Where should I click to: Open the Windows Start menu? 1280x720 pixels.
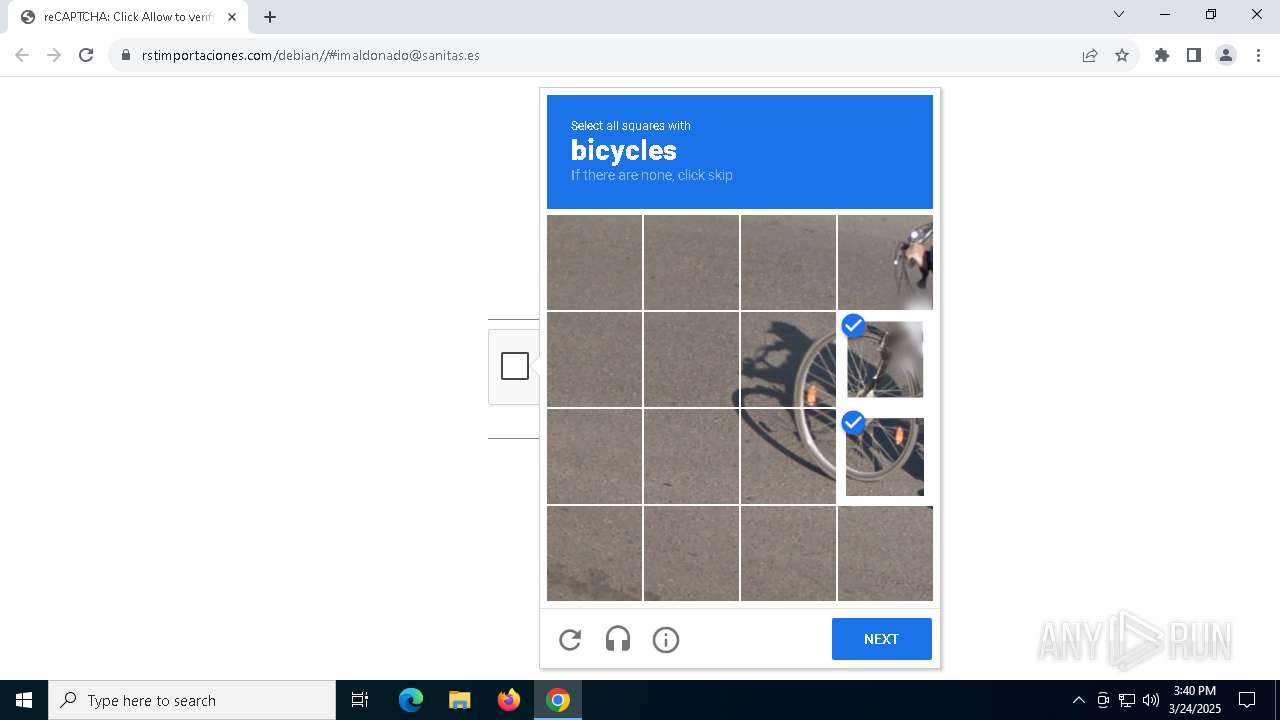tap(24, 700)
